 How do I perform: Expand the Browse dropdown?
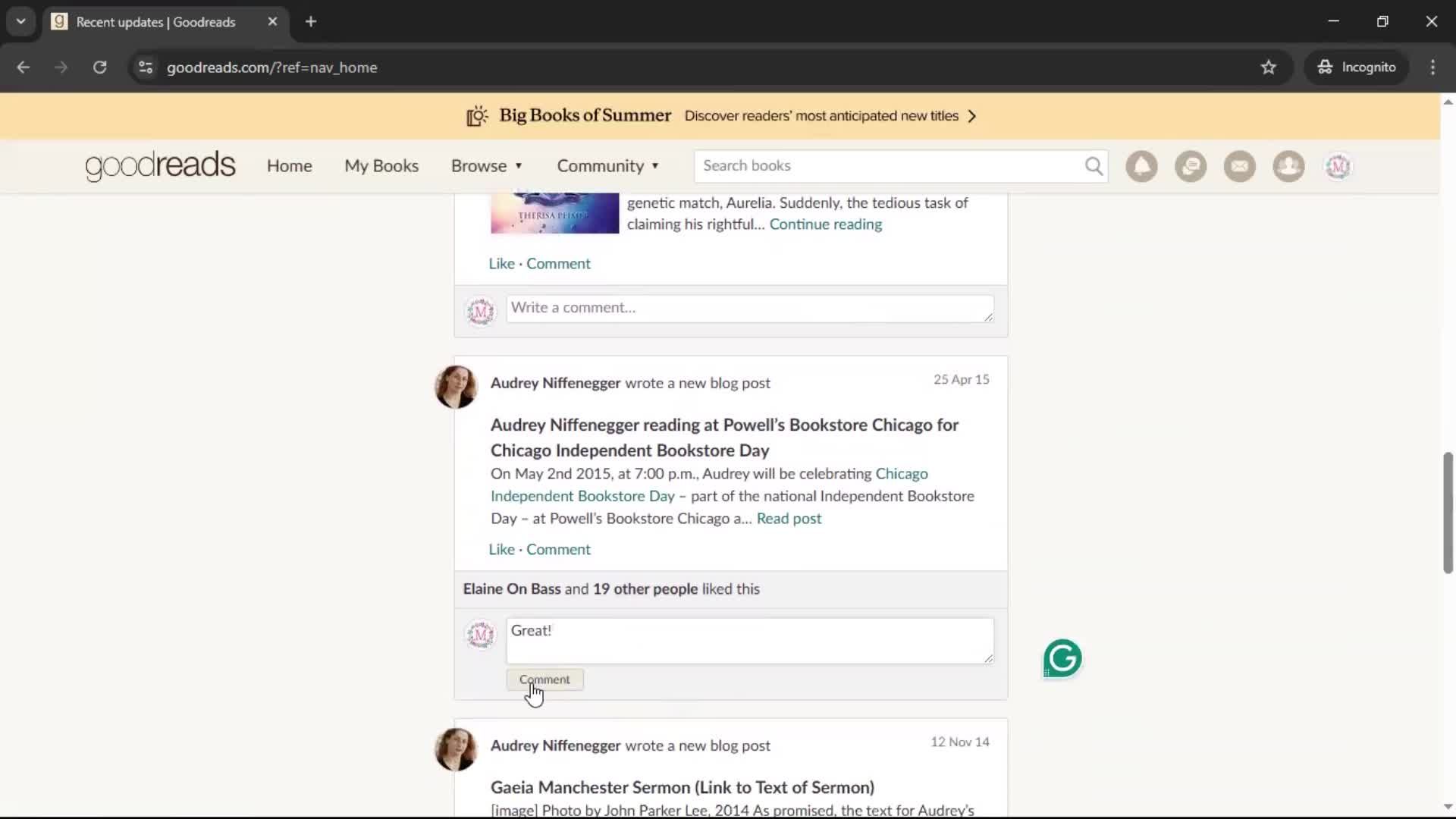pyautogui.click(x=487, y=166)
